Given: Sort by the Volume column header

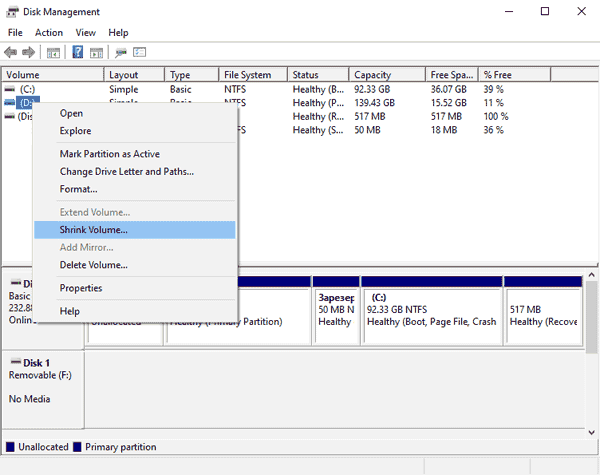Looking at the screenshot, I should click(53, 75).
